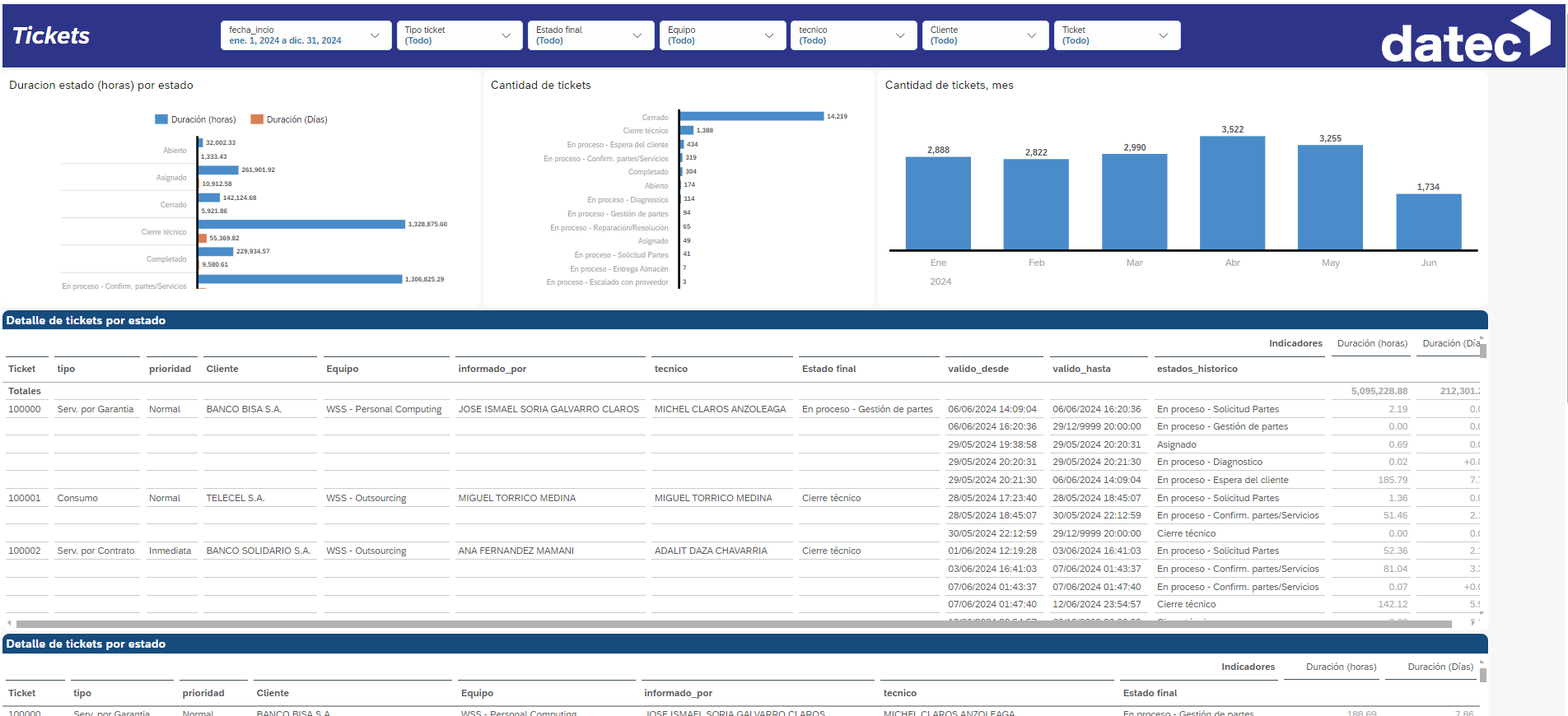Image resolution: width=1568 pixels, height=716 pixels.
Task: Click the Totales row label
Action: pyautogui.click(x=25, y=391)
